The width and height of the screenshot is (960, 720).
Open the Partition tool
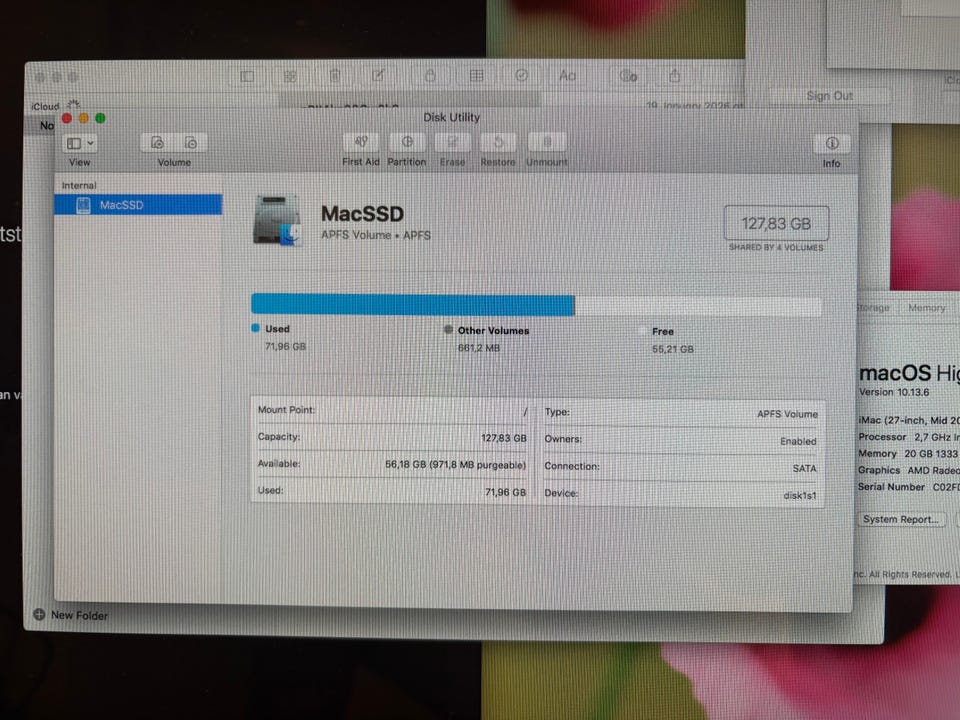[407, 142]
